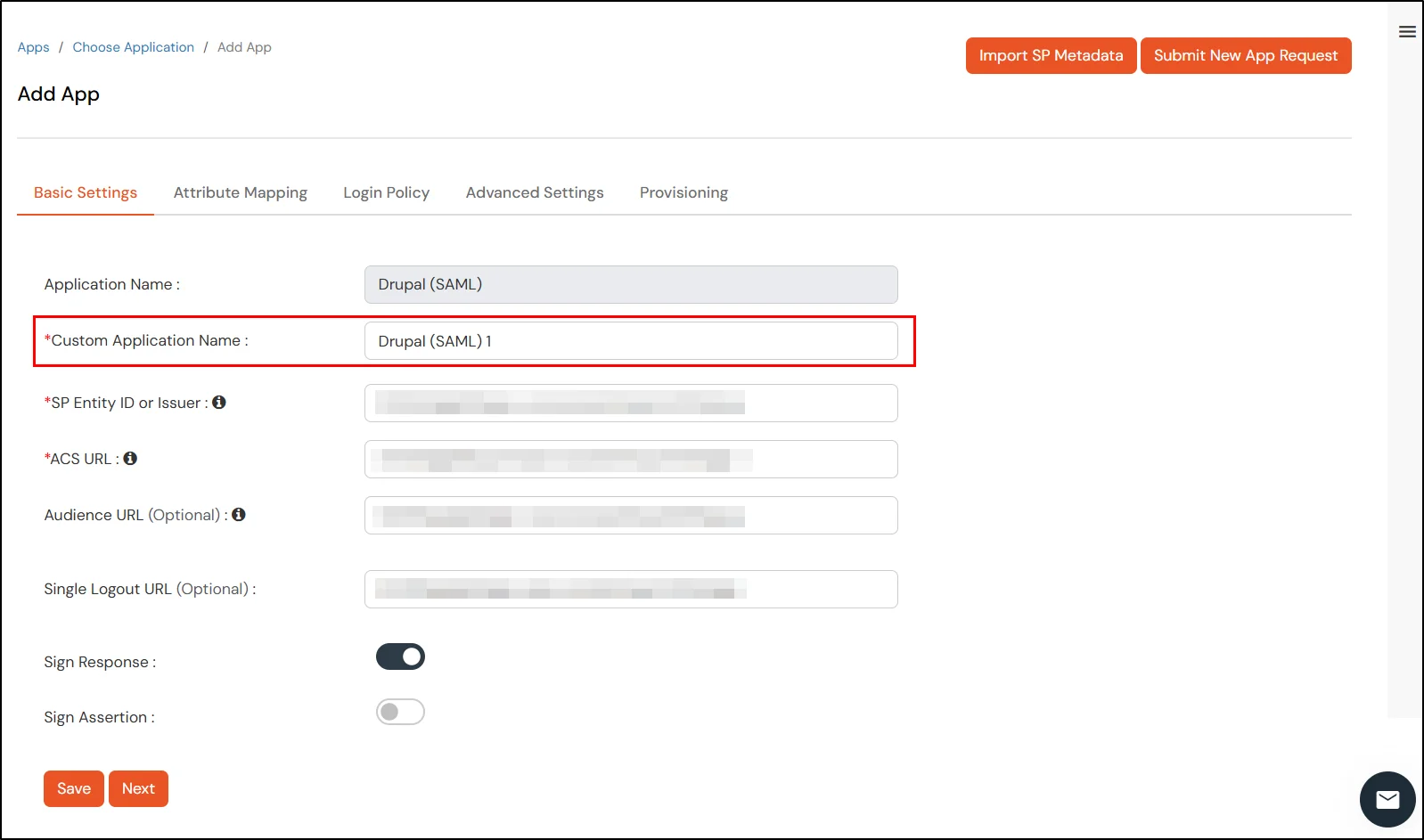
Task: Click the Single Logout URL (Optional) label
Action: click(150, 589)
